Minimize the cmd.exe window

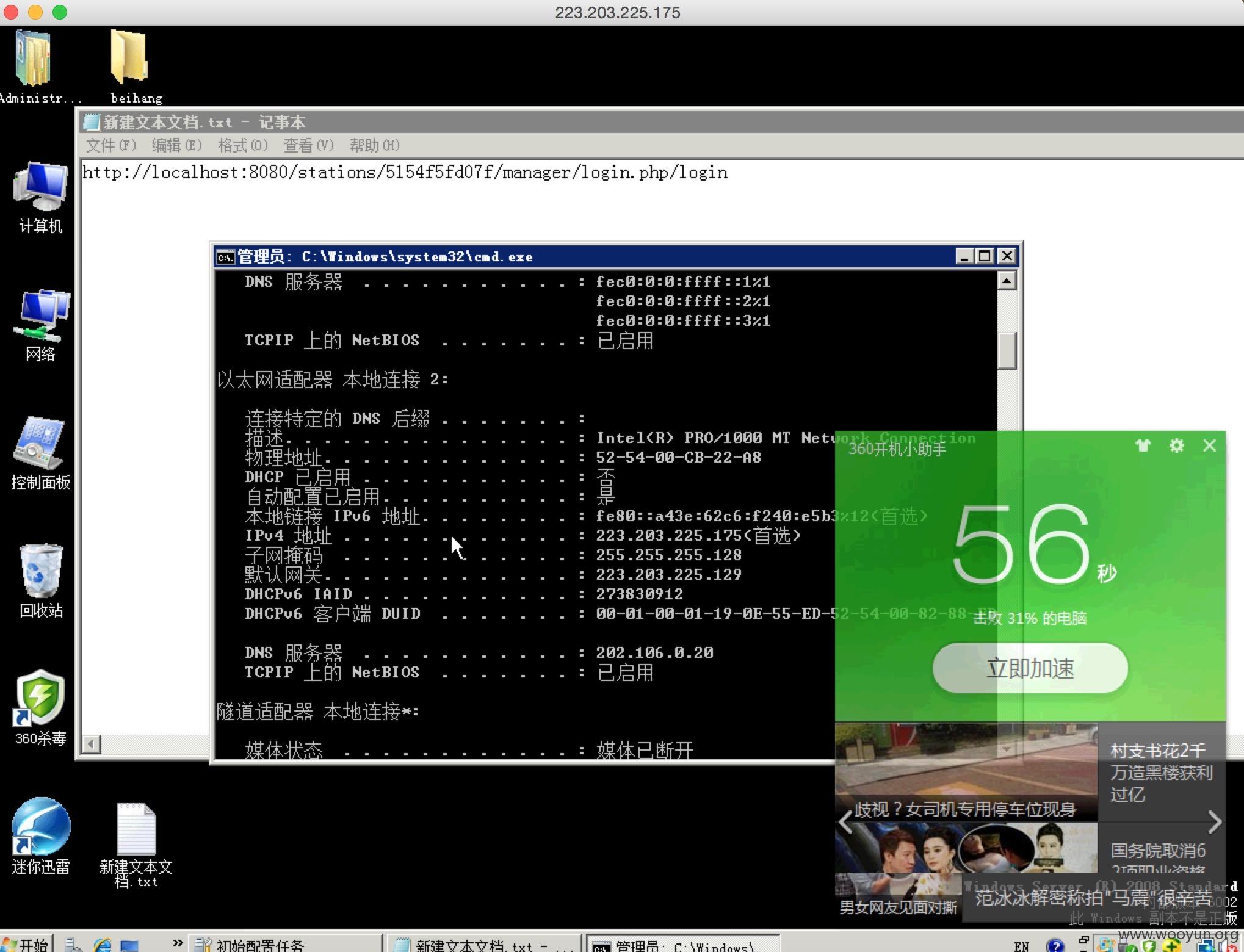(964, 256)
